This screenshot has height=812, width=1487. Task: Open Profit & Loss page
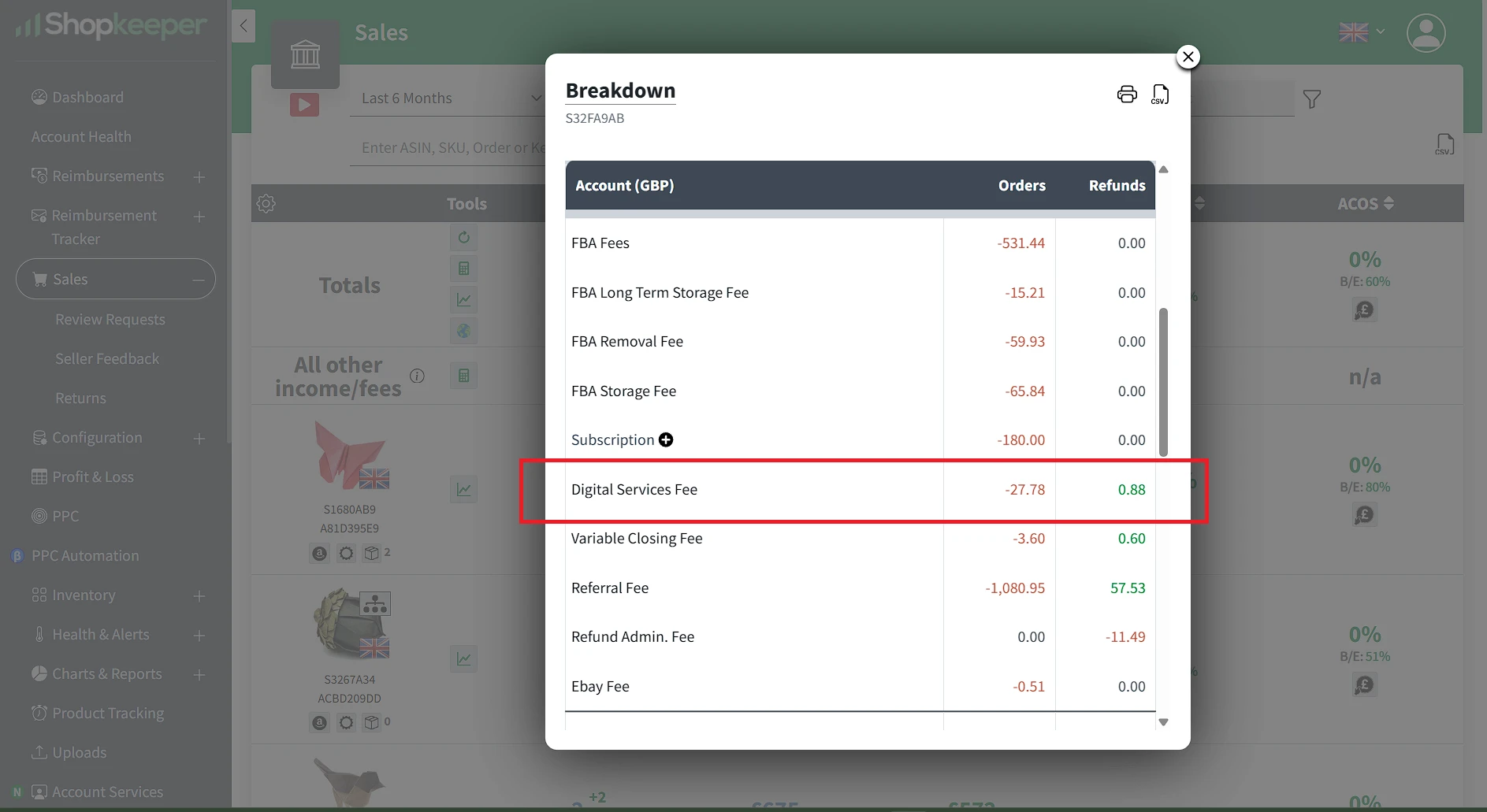click(x=82, y=477)
